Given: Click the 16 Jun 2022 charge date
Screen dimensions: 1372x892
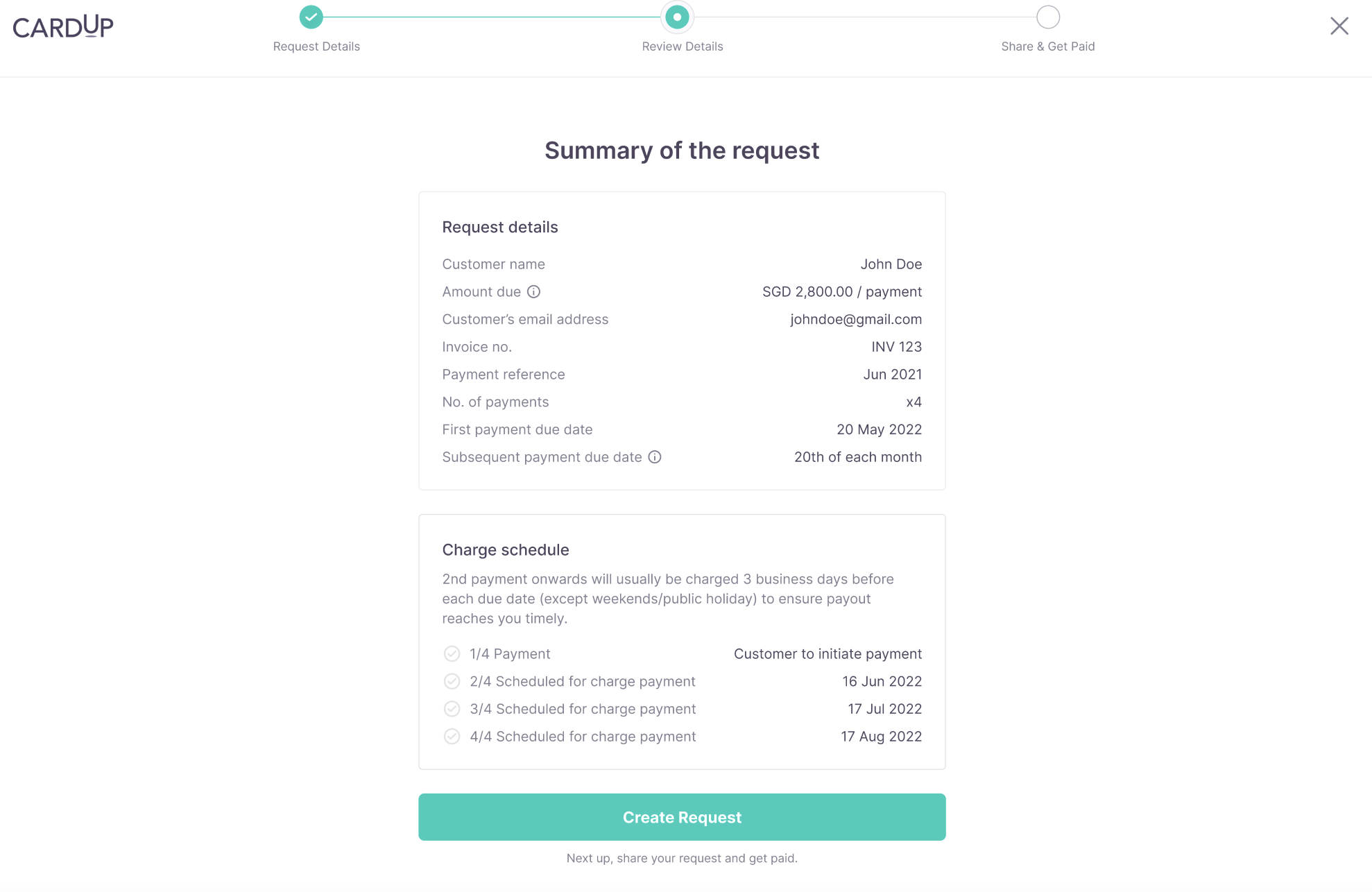Looking at the screenshot, I should point(882,682).
